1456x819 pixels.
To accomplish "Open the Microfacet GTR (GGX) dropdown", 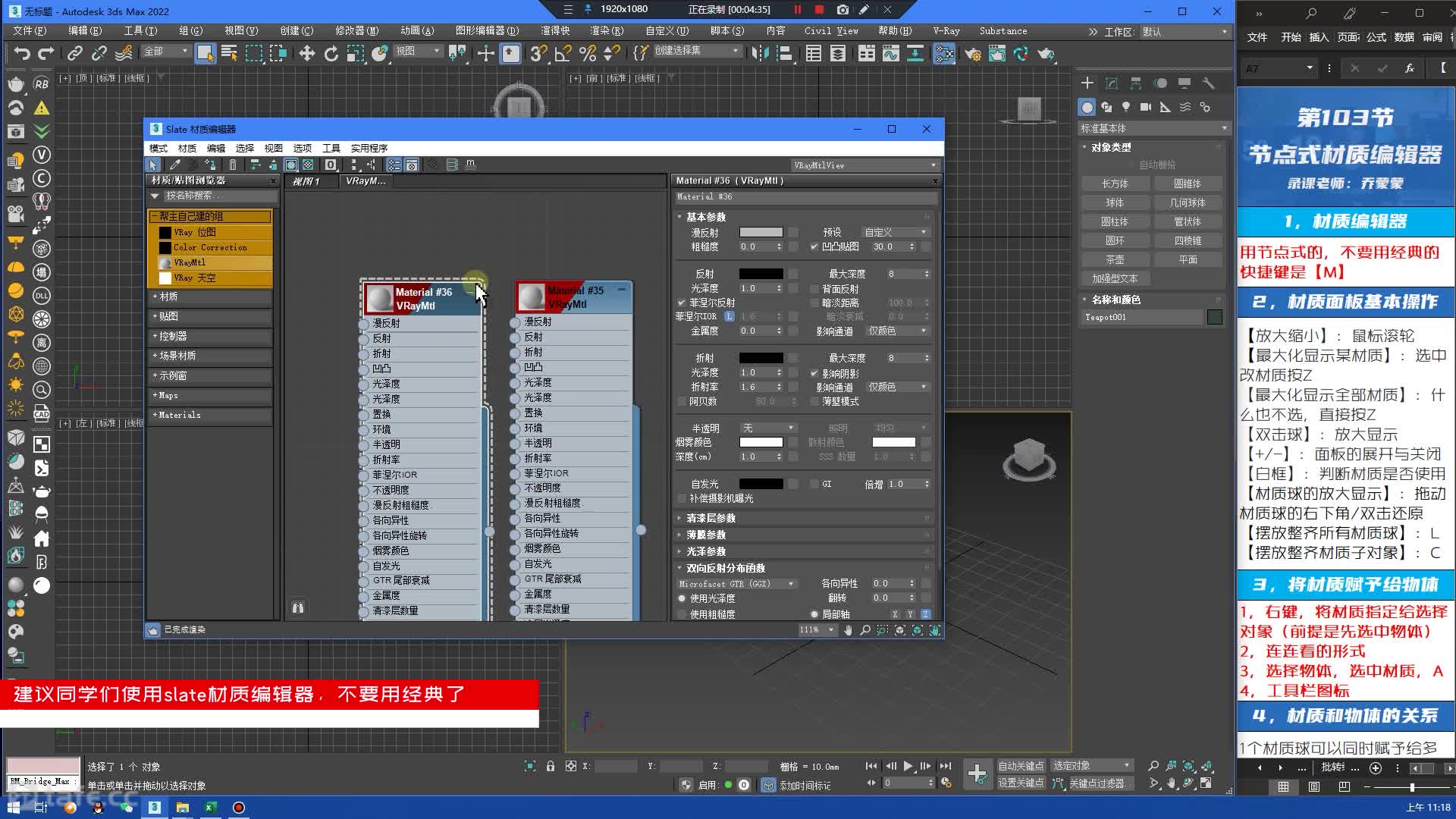I will coord(736,584).
